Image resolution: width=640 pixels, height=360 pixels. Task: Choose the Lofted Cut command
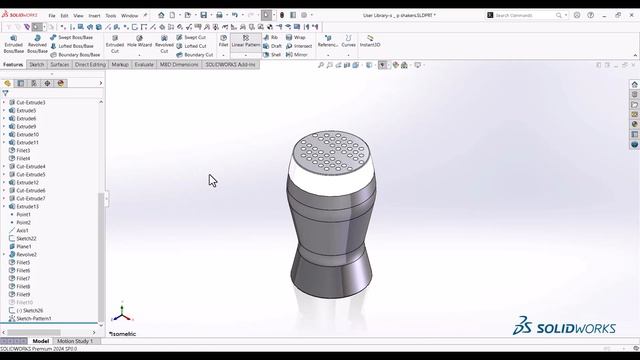click(x=191, y=46)
